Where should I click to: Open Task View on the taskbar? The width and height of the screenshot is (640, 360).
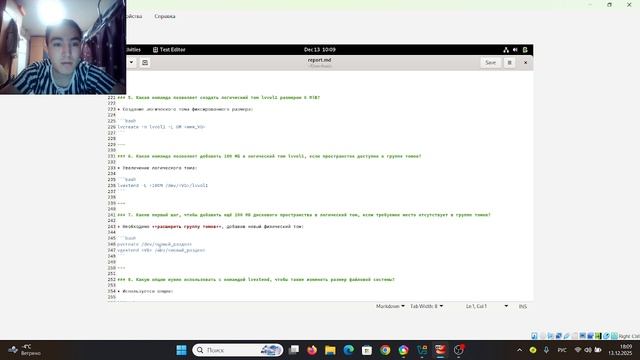point(294,350)
